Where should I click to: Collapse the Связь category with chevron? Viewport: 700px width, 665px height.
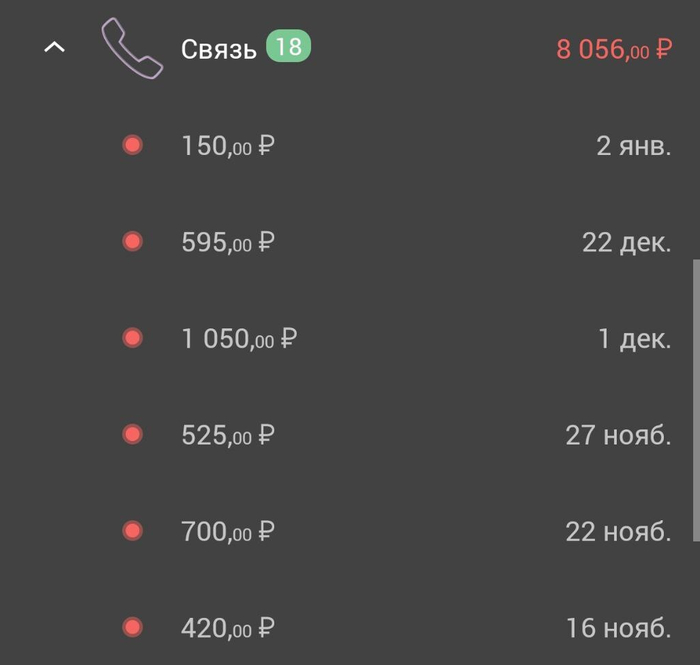pyautogui.click(x=55, y=47)
